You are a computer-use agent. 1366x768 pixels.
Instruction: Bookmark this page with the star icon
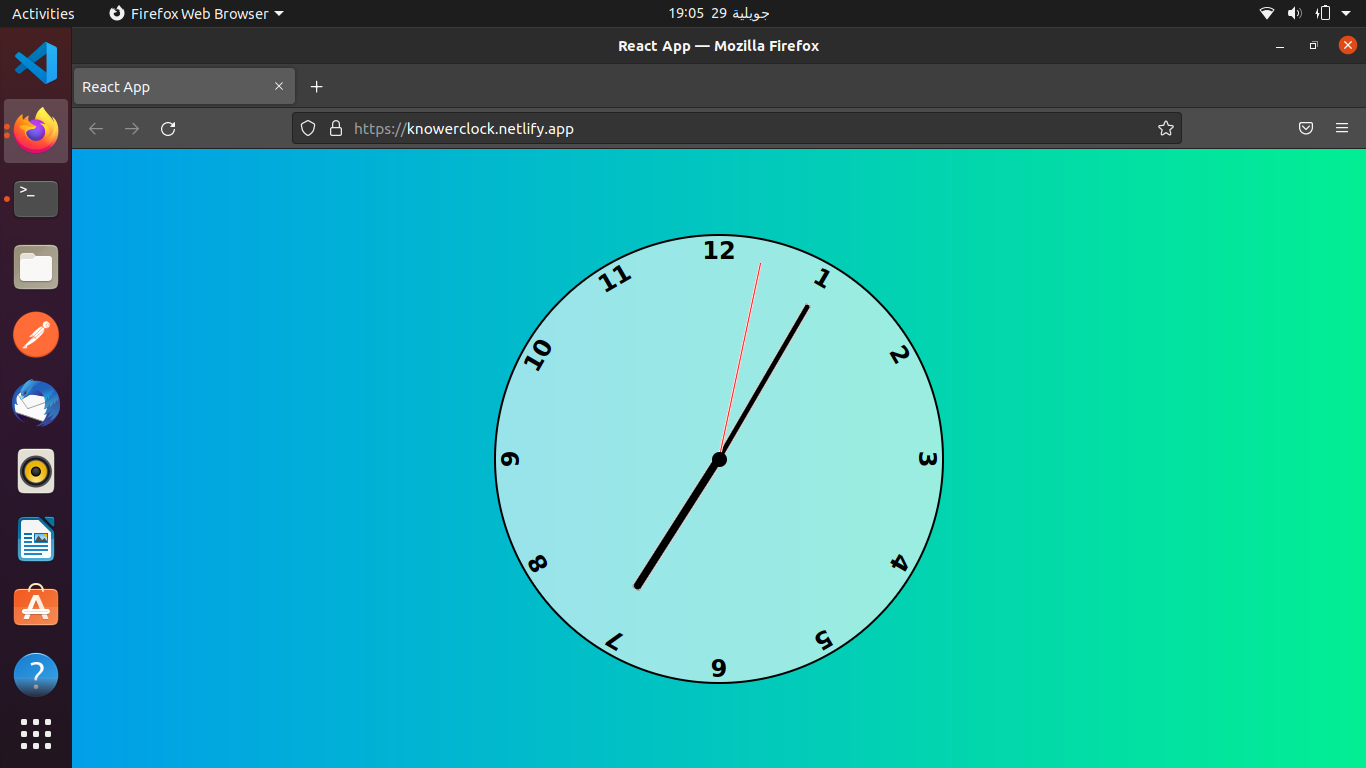tap(1165, 128)
